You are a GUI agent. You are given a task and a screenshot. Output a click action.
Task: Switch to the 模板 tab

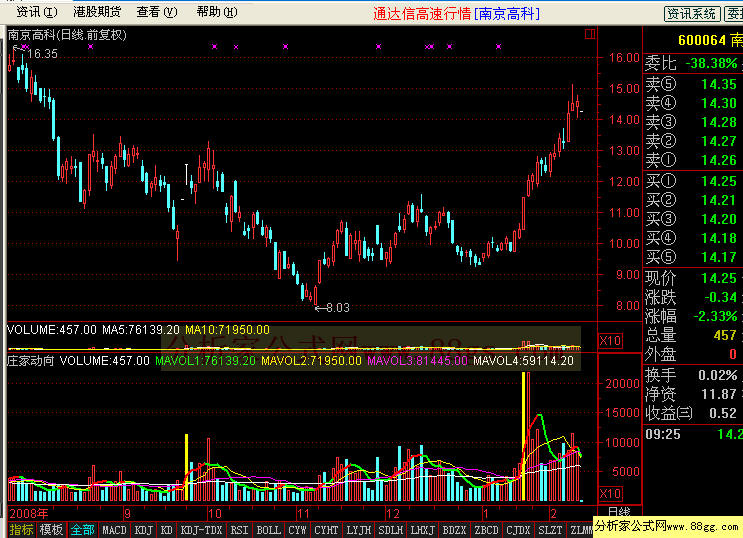coord(51,529)
